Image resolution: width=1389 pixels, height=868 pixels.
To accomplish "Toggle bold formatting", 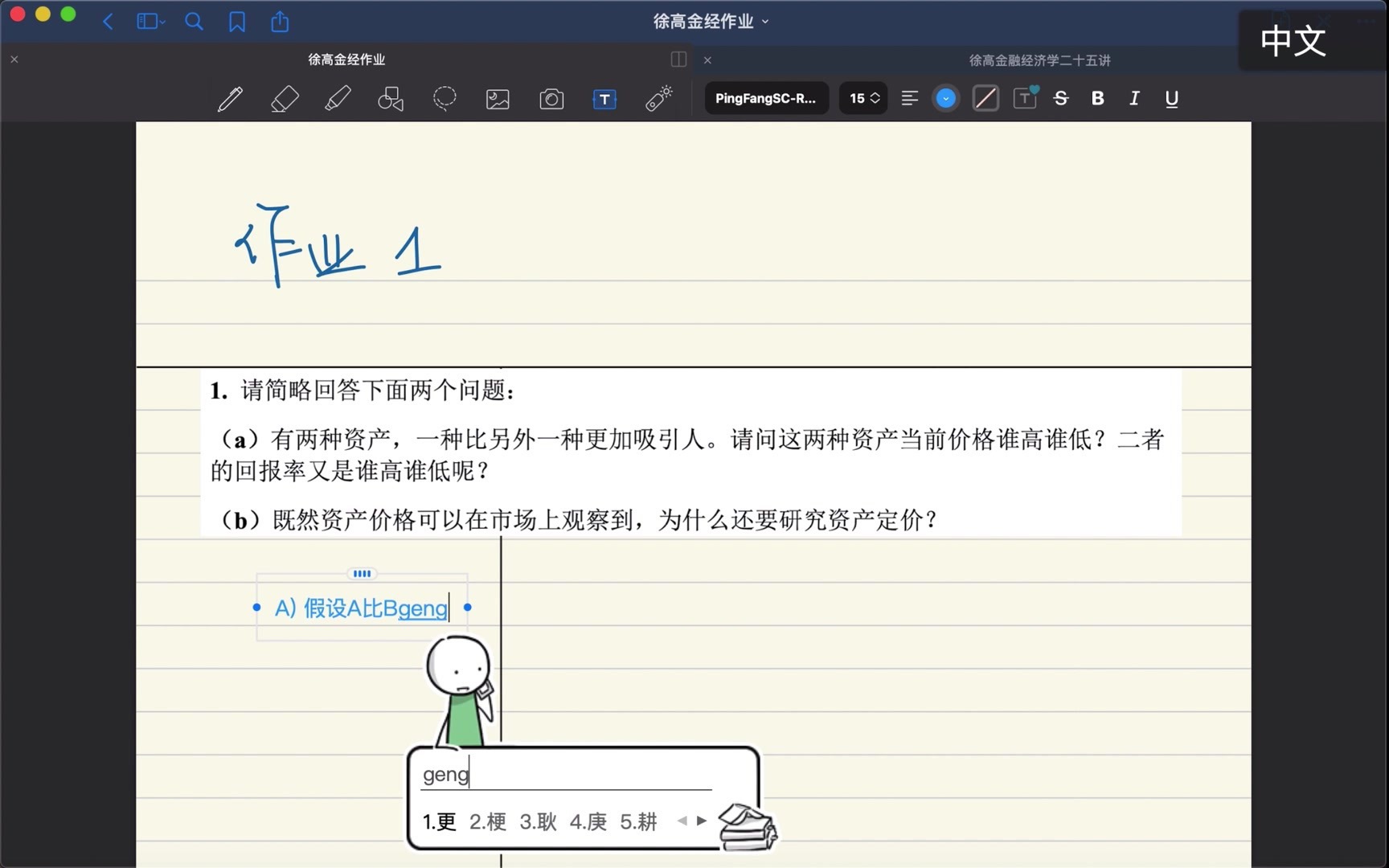I will pos(1097,98).
